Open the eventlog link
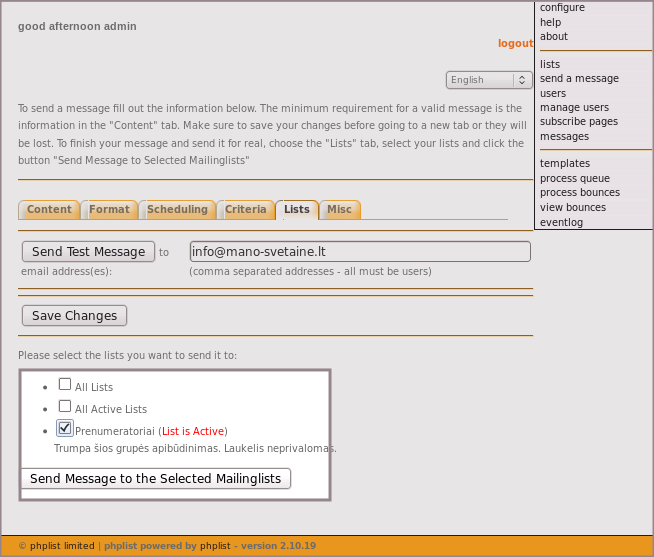 click(561, 223)
